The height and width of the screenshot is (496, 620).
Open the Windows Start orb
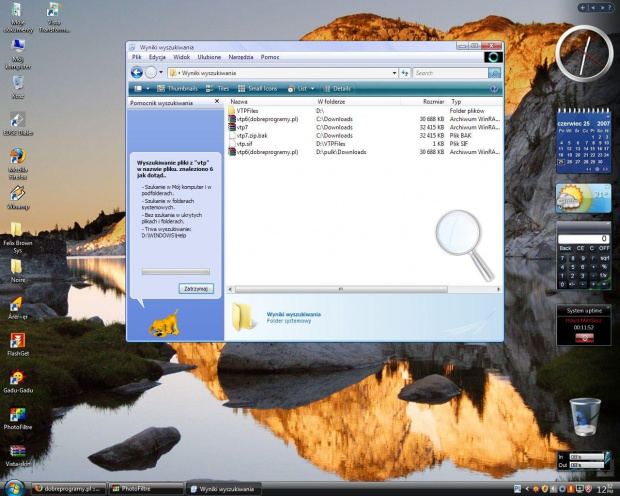14,488
